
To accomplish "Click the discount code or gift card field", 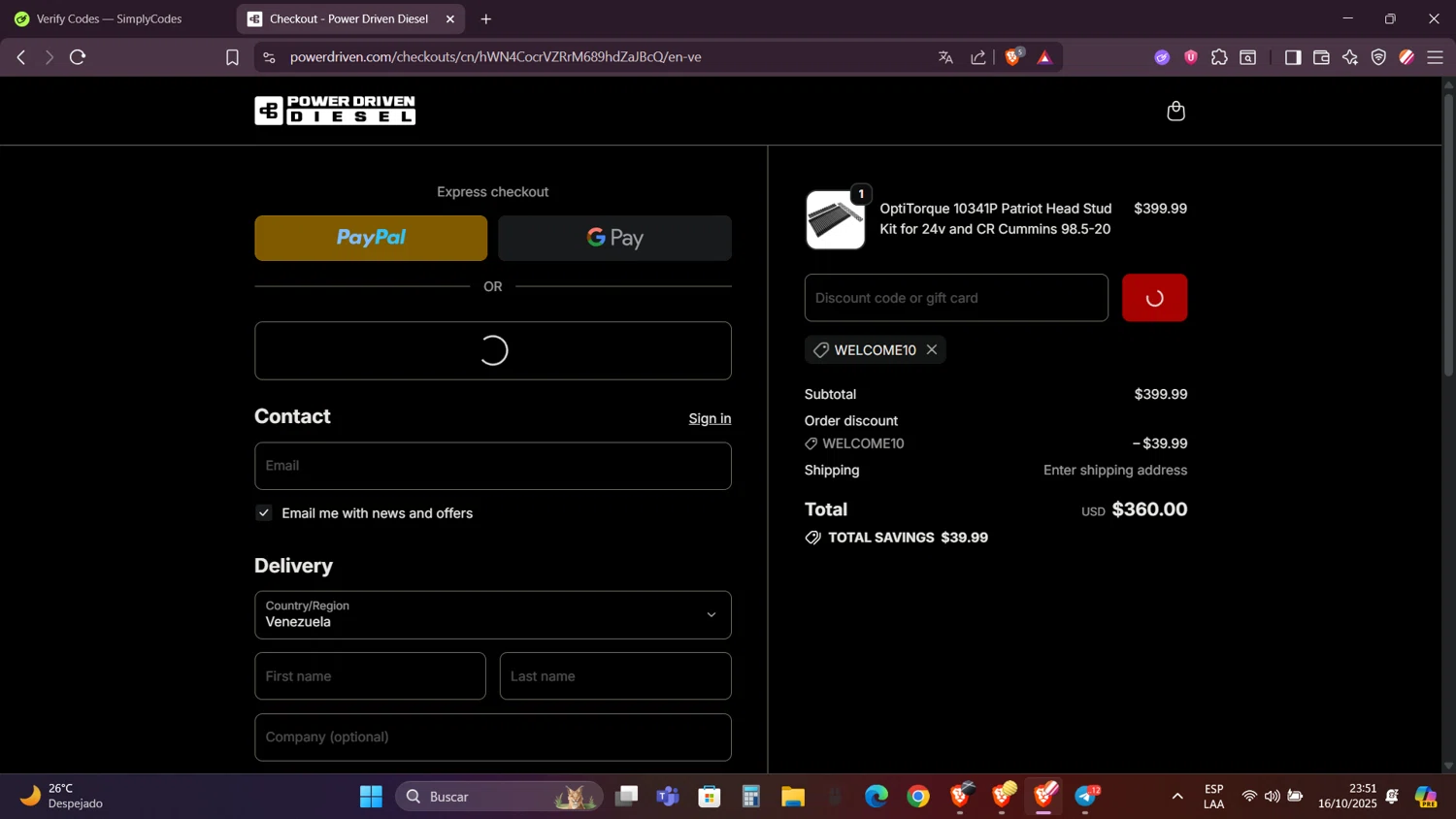I will (x=956, y=298).
